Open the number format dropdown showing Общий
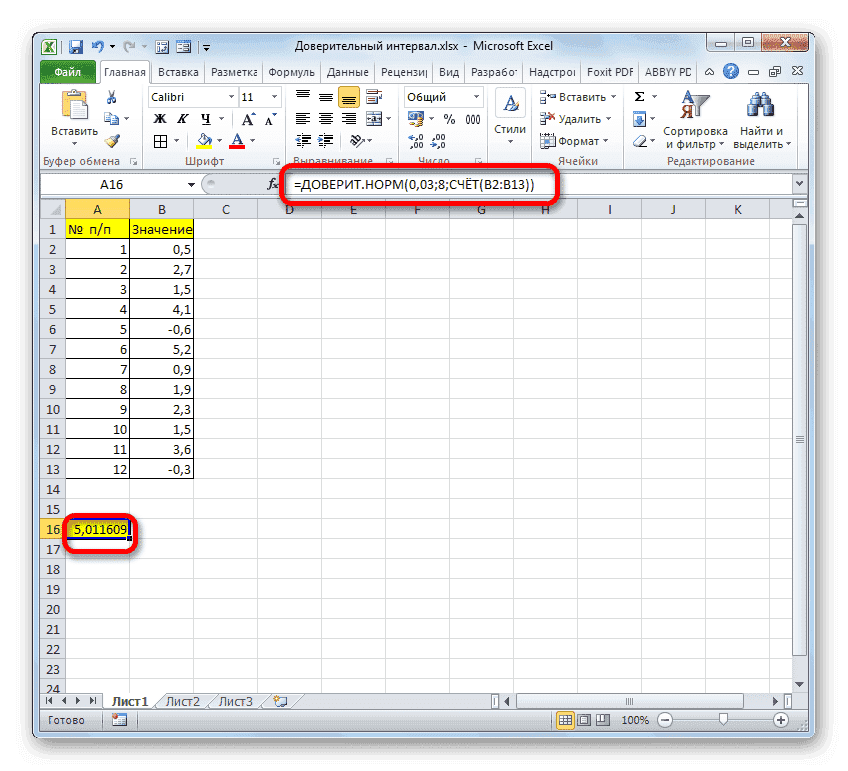The image size is (848, 771). (443, 96)
